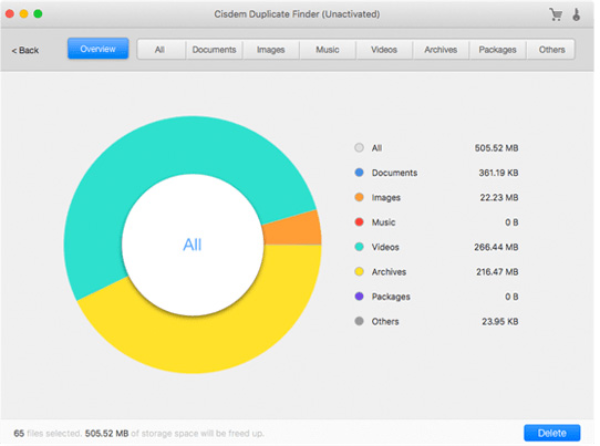The height and width of the screenshot is (446, 600).
Task: Open the activation key icon
Action: click(x=577, y=15)
